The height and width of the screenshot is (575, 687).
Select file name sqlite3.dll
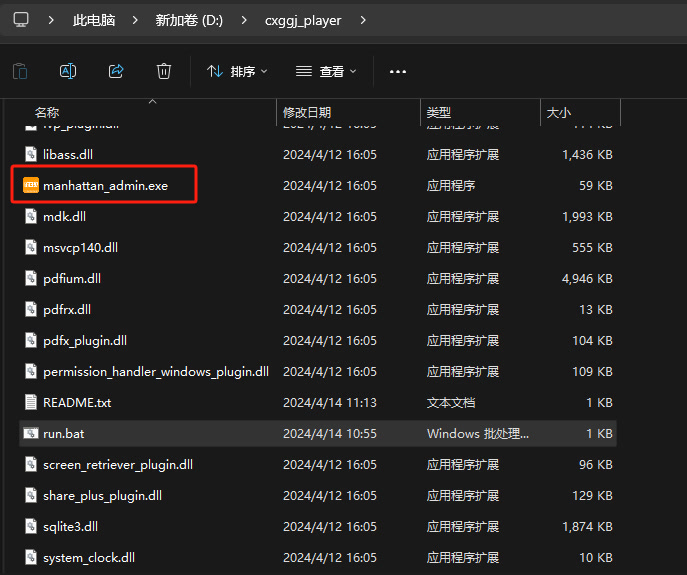point(71,527)
